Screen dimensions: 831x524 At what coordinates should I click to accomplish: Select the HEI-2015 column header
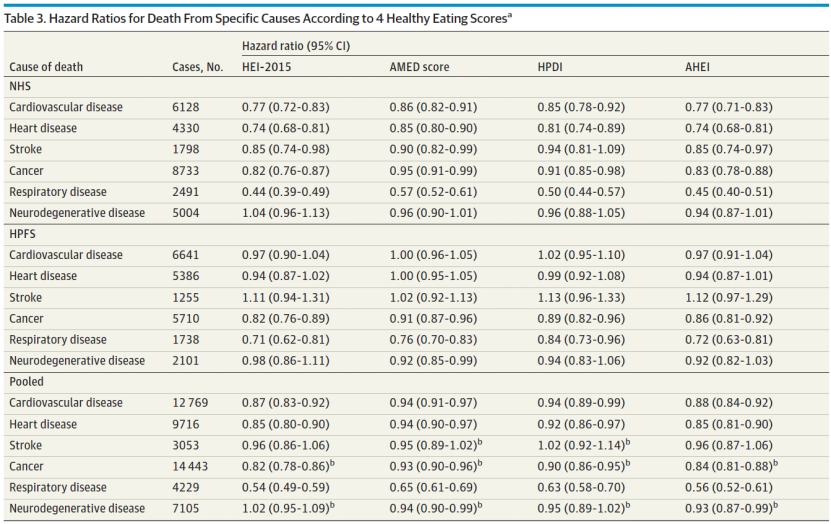pos(267,67)
